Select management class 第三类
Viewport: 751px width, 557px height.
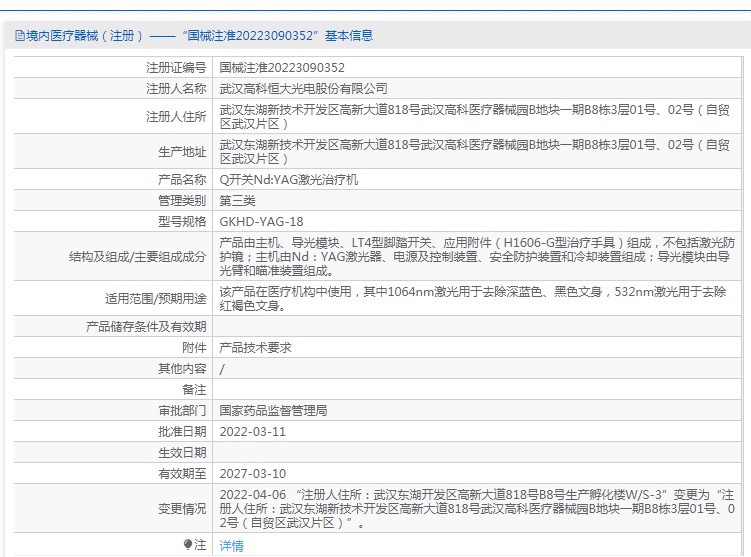coord(238,201)
